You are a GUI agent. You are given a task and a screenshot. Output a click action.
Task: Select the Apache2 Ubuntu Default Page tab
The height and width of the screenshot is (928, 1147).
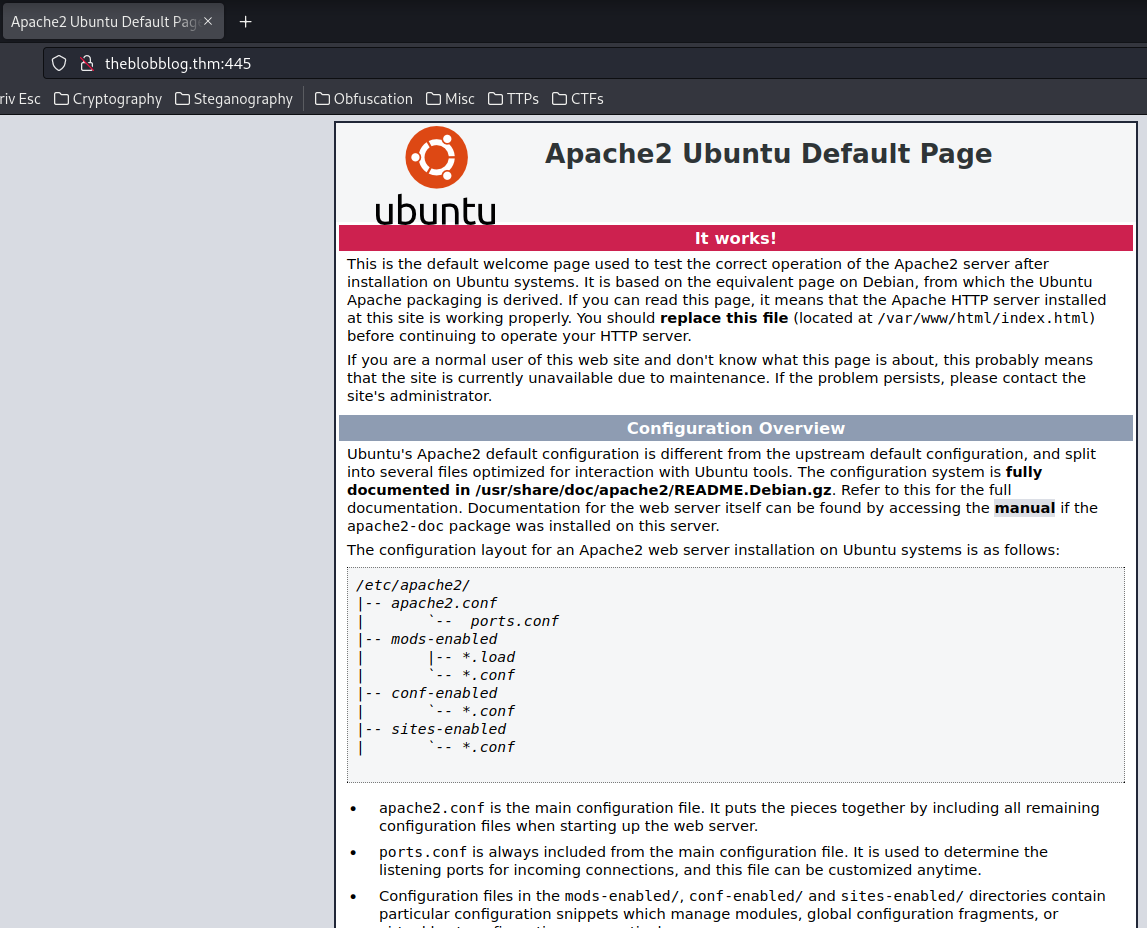113,22
